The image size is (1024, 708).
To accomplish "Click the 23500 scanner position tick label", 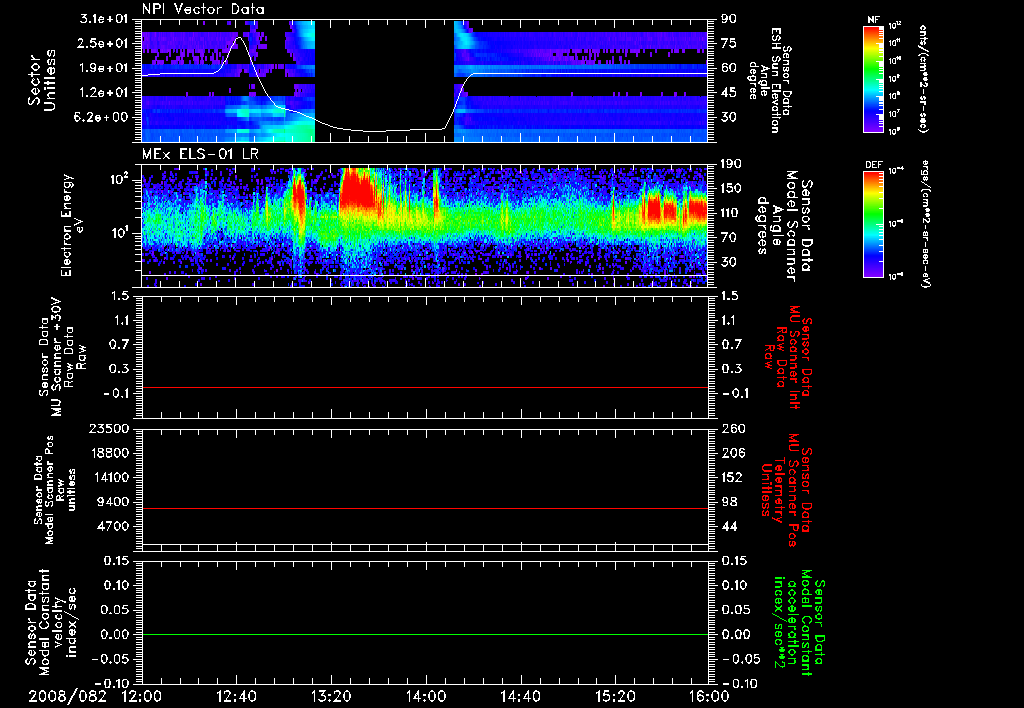I will click(111, 428).
